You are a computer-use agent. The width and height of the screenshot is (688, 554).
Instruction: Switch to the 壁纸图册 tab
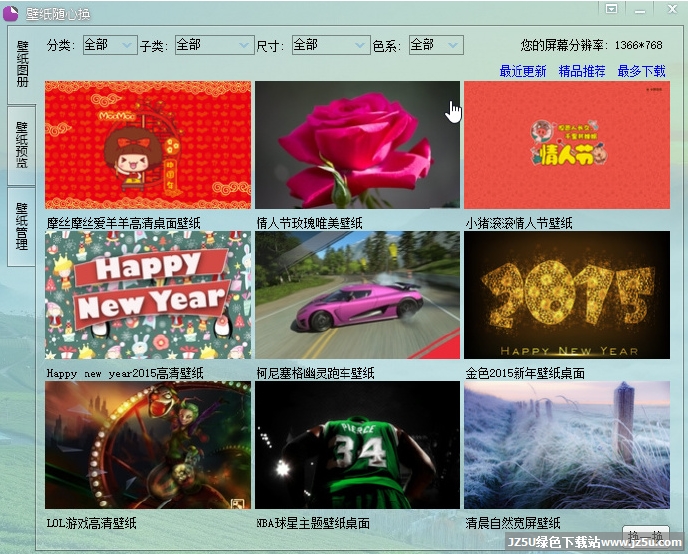(x=22, y=64)
